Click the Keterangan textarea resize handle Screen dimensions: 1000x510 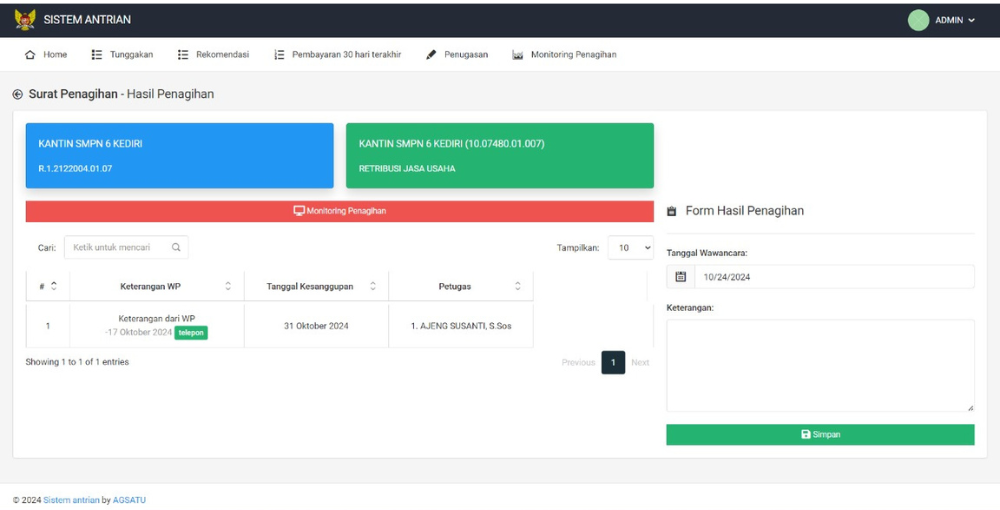coord(970,407)
